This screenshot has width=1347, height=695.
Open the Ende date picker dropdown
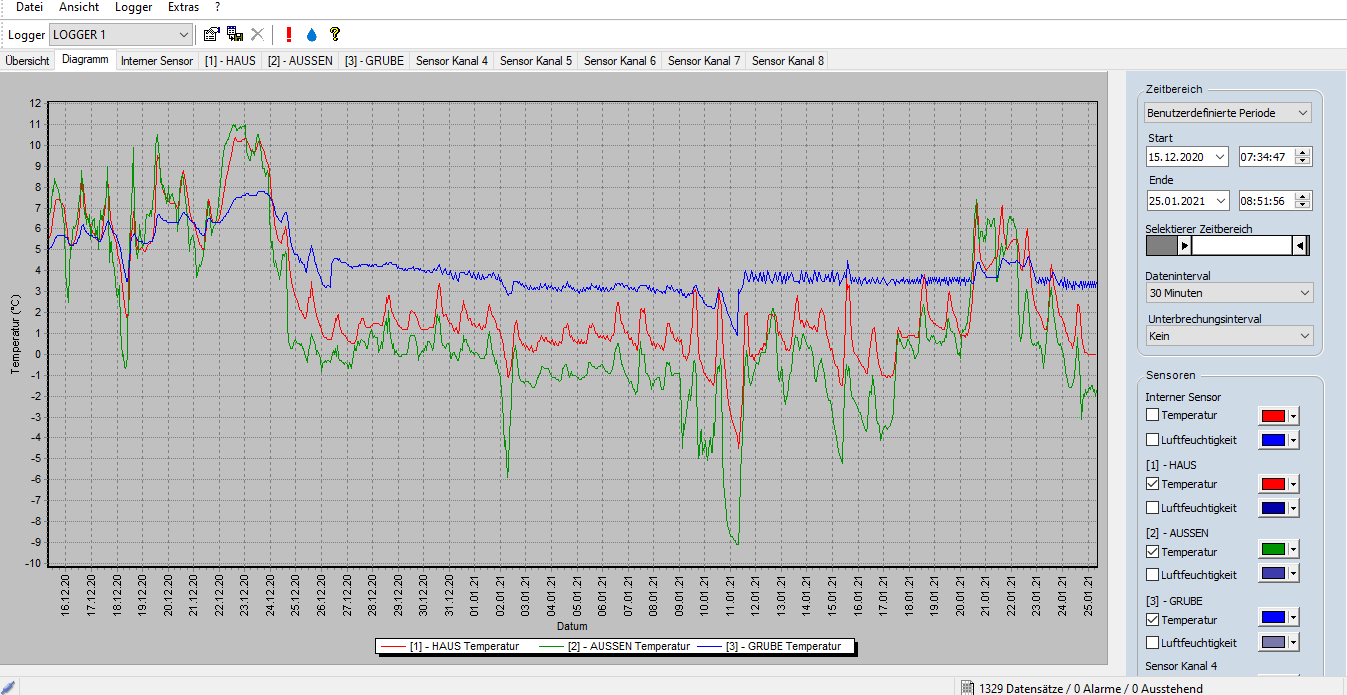(x=1220, y=201)
